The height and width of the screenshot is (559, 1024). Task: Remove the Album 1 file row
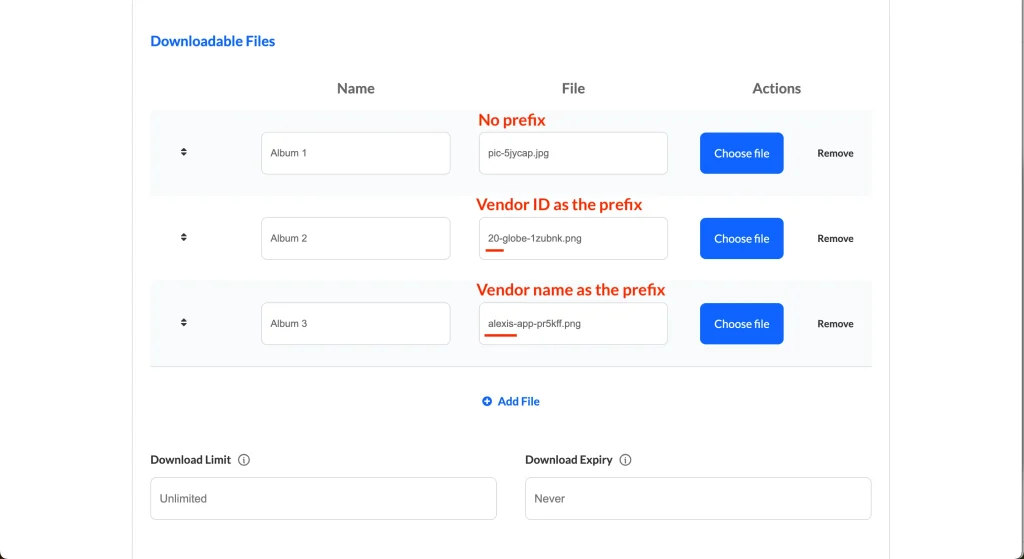[835, 153]
